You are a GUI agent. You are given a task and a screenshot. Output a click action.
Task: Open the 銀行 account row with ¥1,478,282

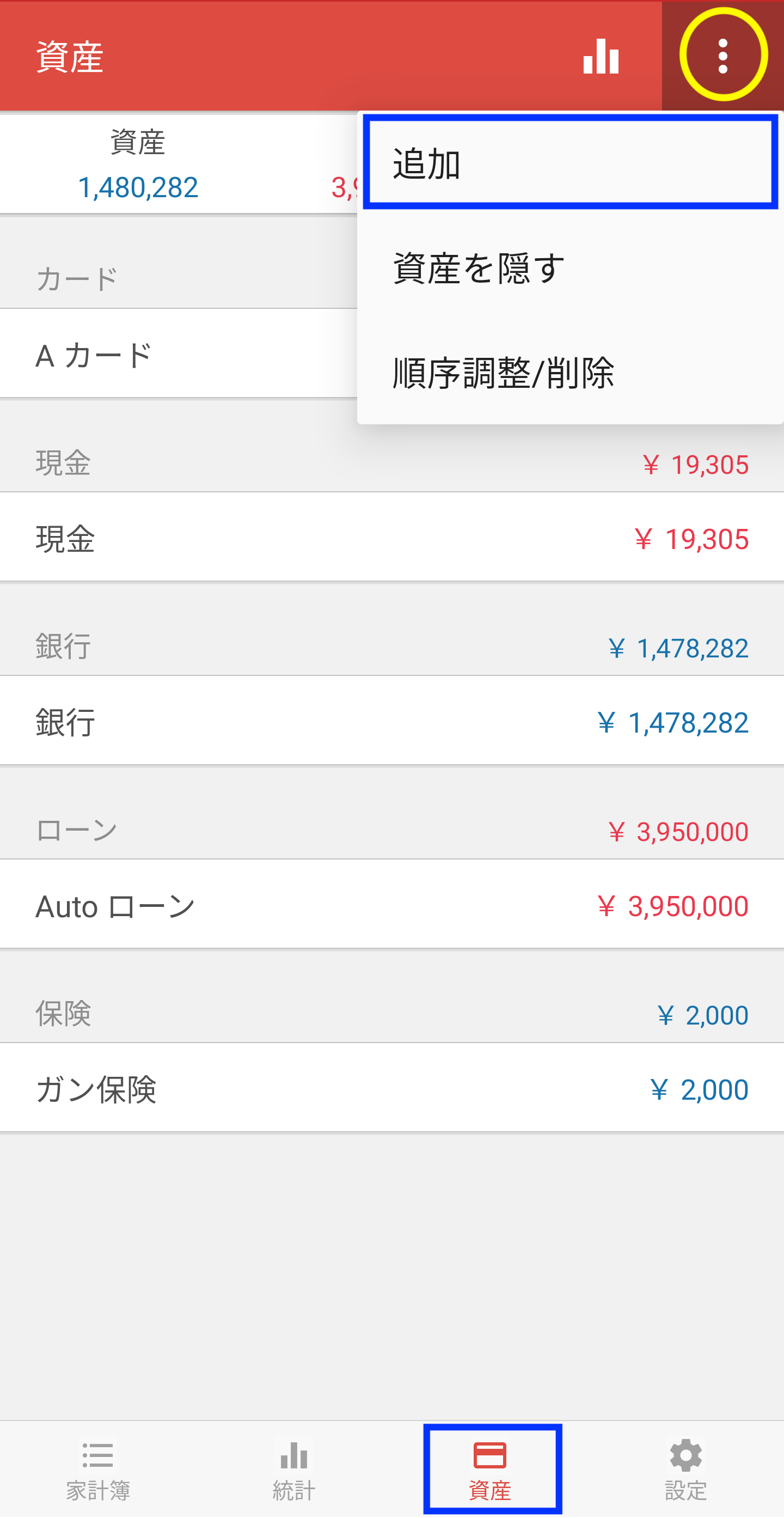(391, 721)
